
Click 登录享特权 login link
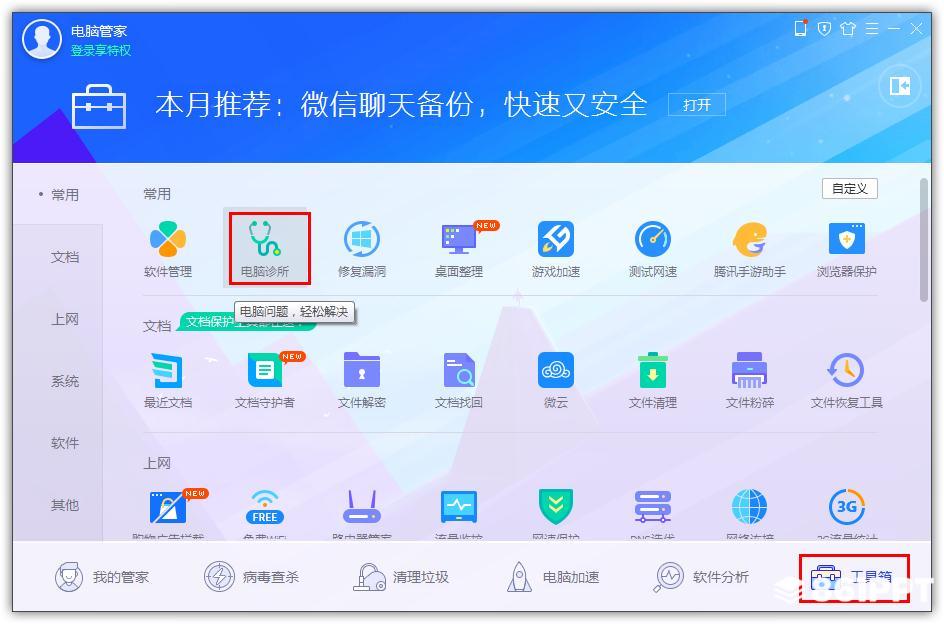(101, 51)
